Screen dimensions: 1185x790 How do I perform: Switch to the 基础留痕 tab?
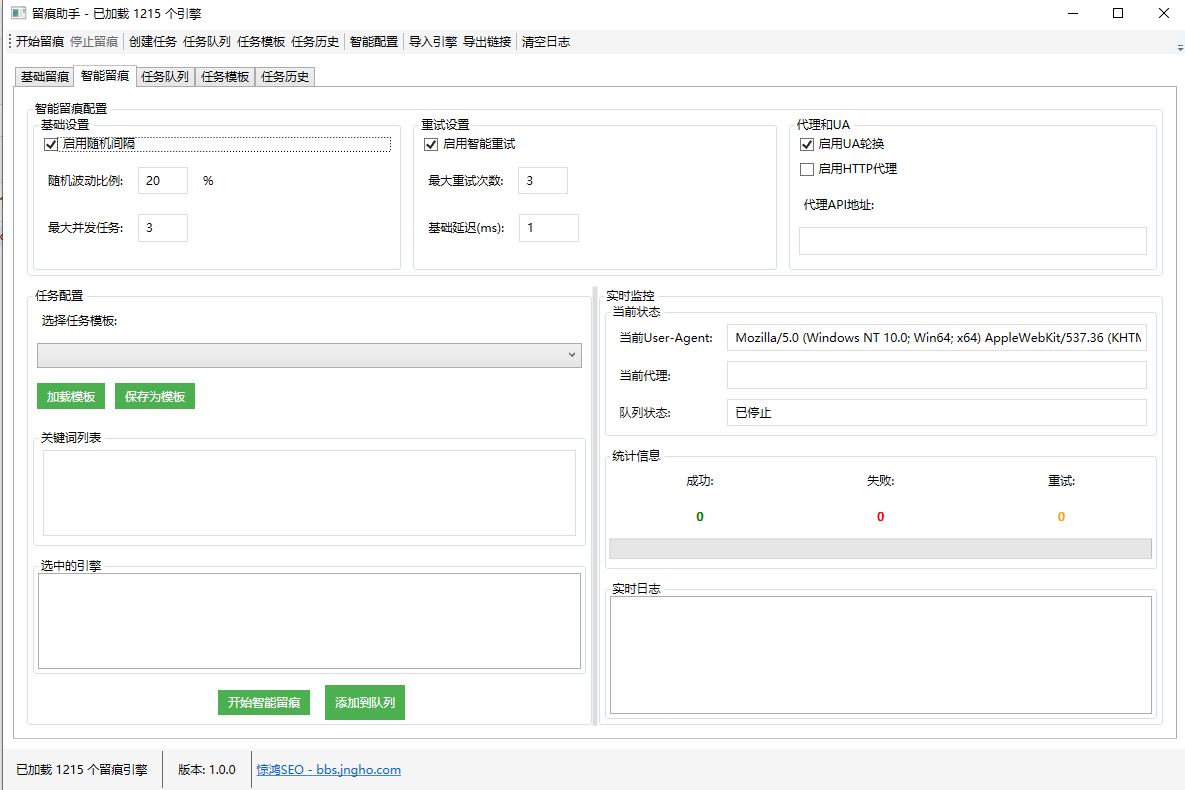(45, 77)
